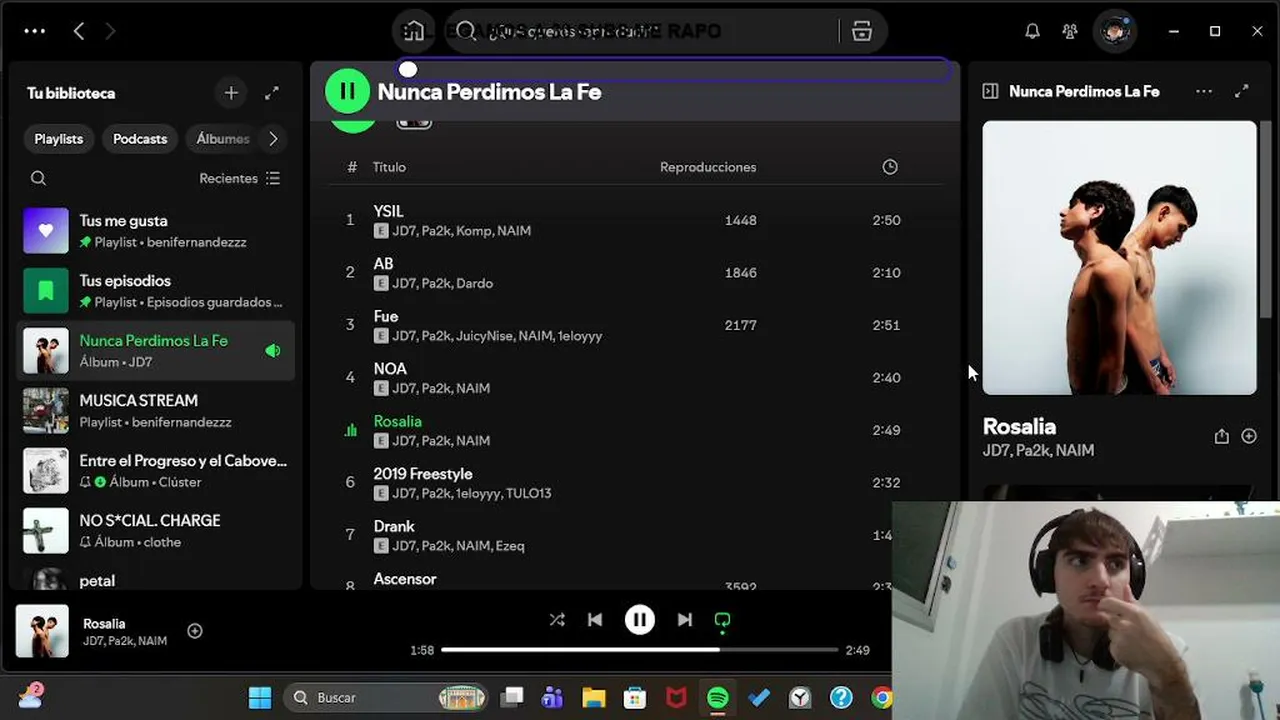Share the song Rosalia
The width and height of the screenshot is (1280, 720).
1221,436
